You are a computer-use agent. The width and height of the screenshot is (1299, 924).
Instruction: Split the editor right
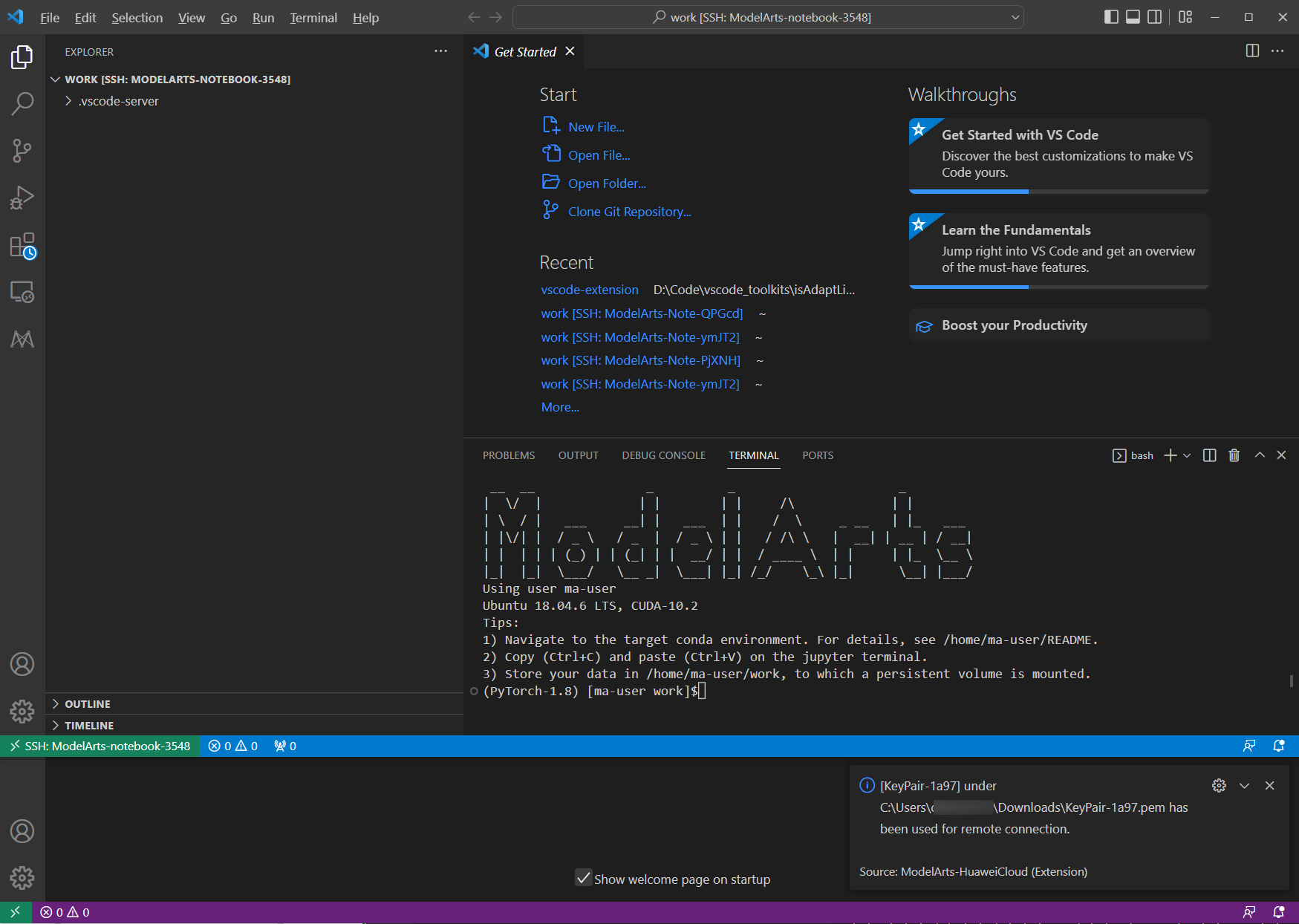pos(1252,51)
